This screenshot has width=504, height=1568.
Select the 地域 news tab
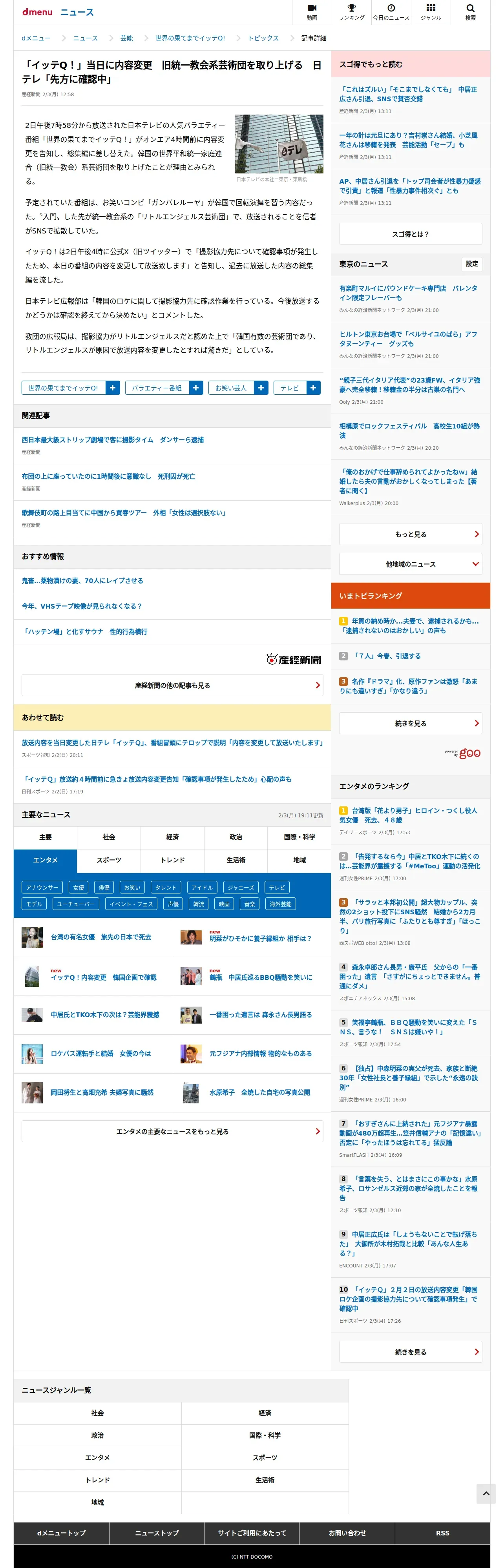click(x=299, y=861)
